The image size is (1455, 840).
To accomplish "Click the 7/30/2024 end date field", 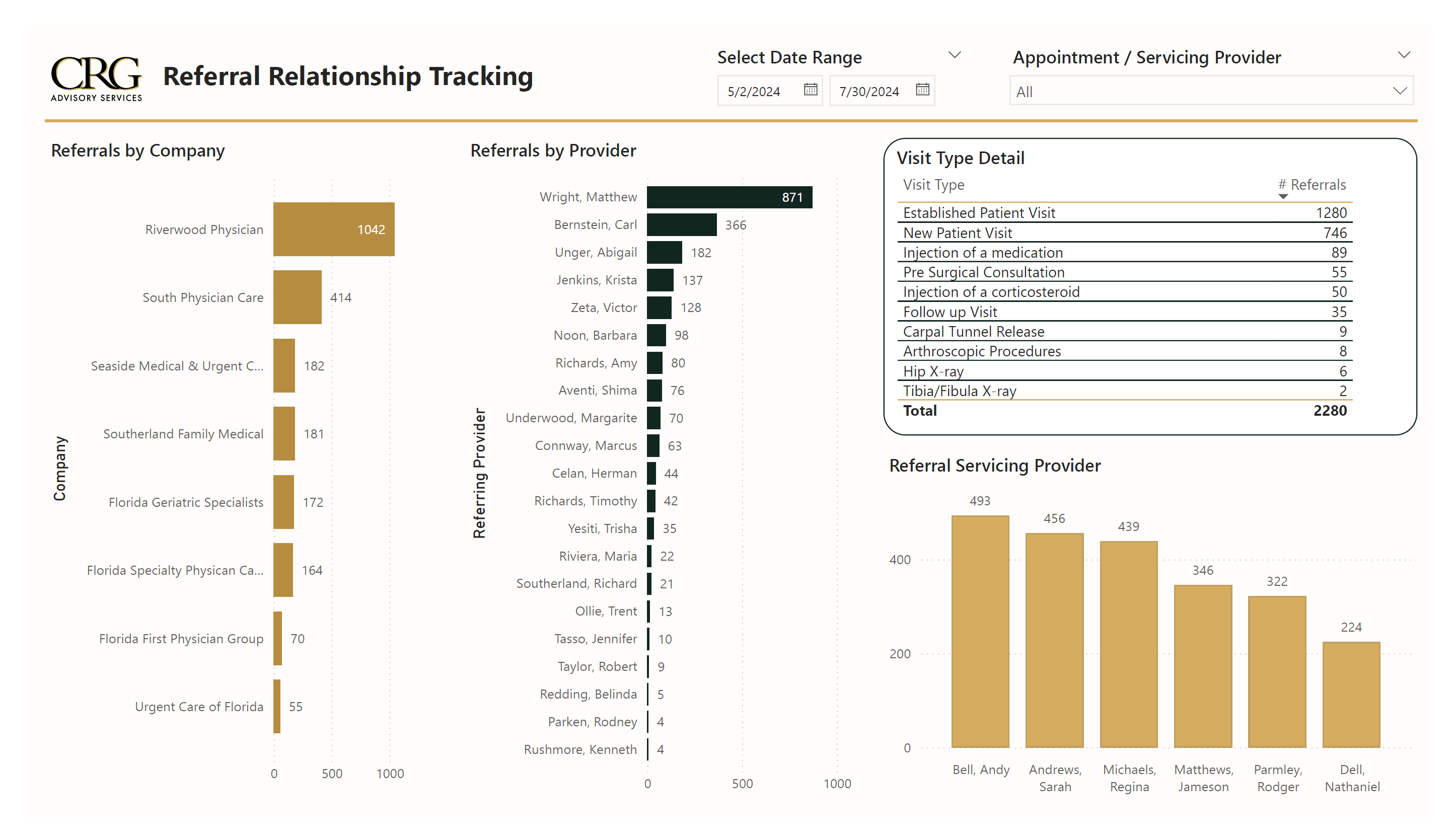I will click(868, 91).
